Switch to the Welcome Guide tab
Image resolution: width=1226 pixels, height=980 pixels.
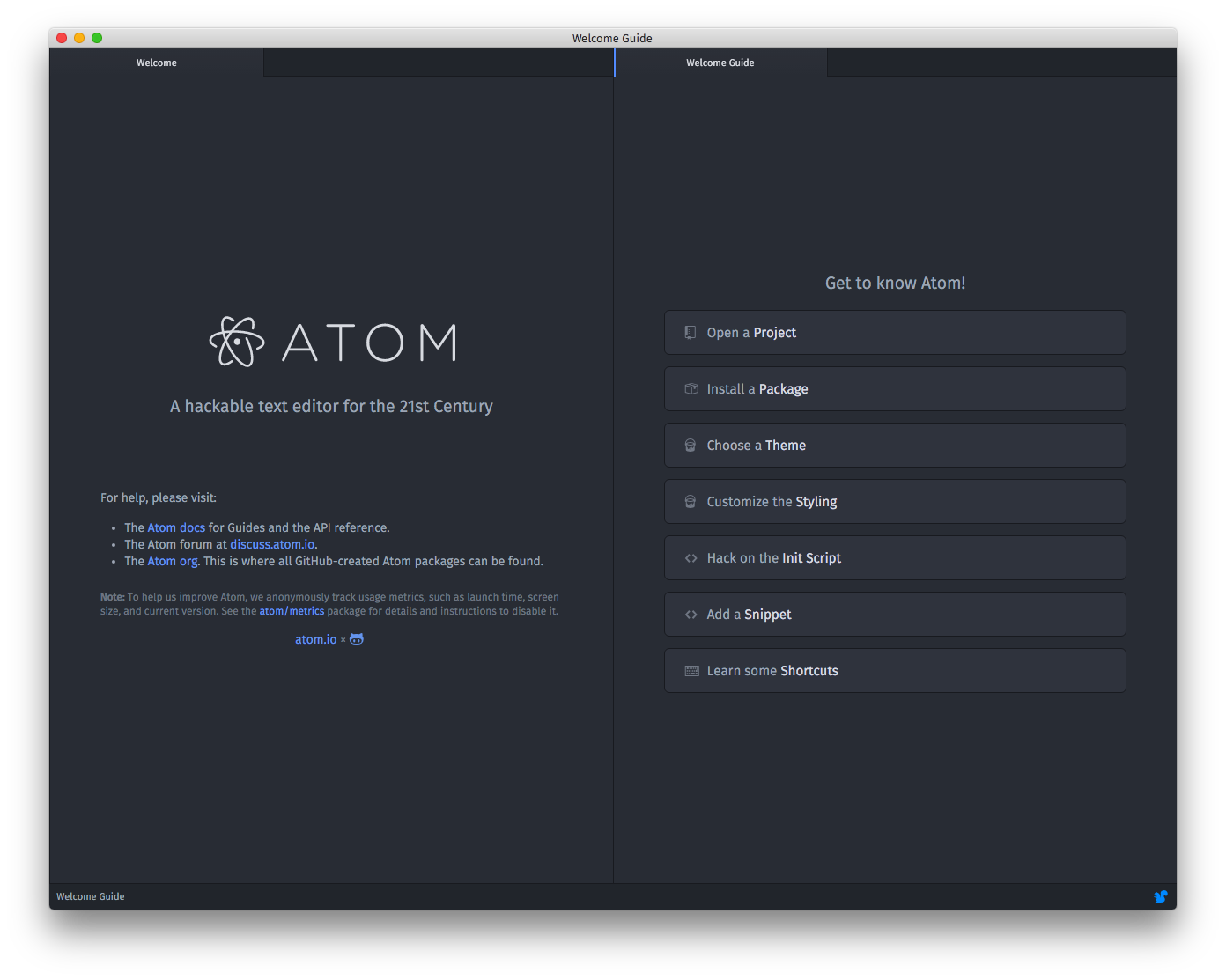click(720, 63)
